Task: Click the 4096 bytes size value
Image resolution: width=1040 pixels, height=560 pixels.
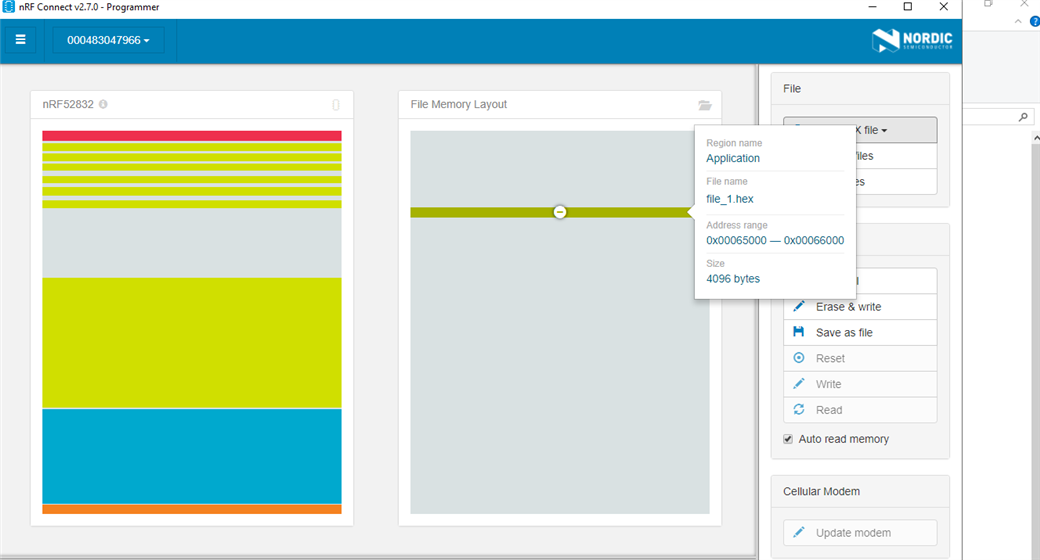Action: click(x=733, y=279)
